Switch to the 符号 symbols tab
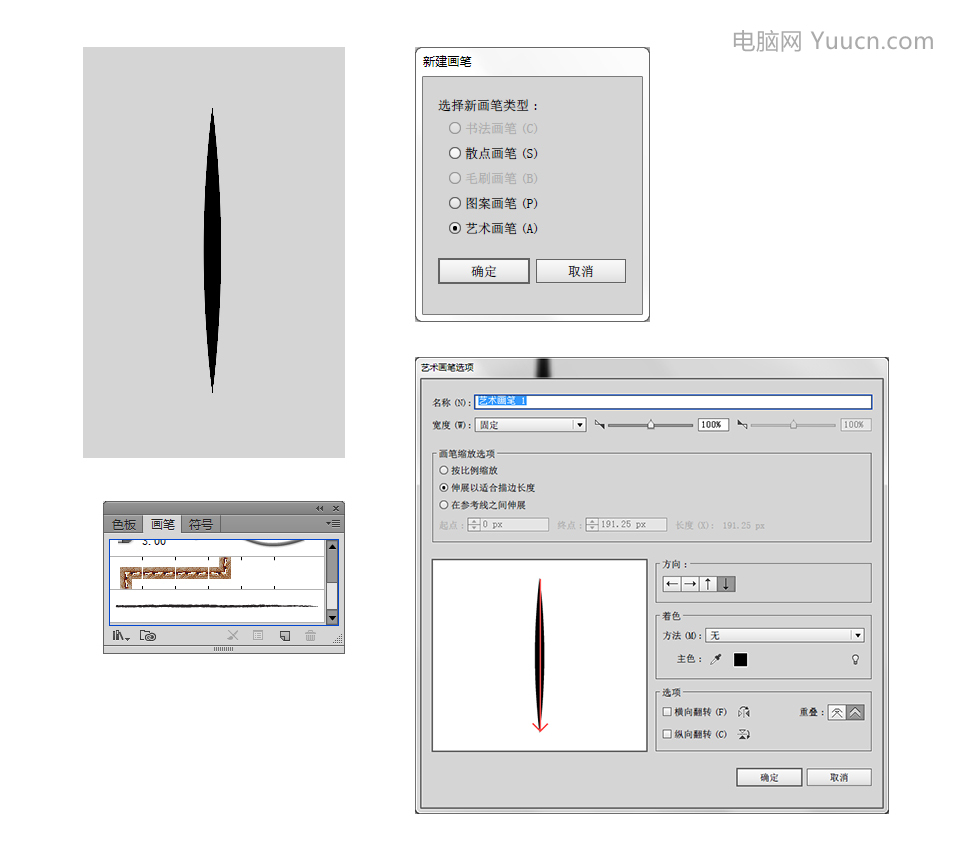The height and width of the screenshot is (854, 960). coord(201,525)
